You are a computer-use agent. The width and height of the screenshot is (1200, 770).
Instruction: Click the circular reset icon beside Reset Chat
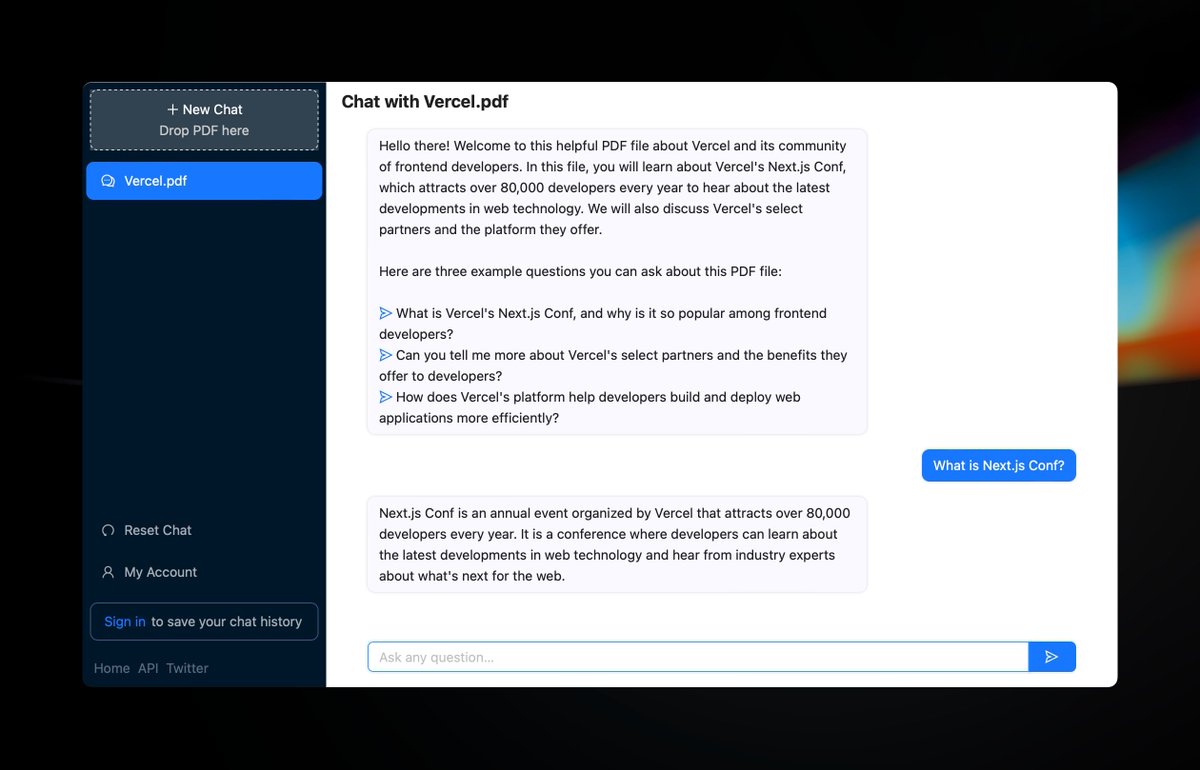point(108,530)
